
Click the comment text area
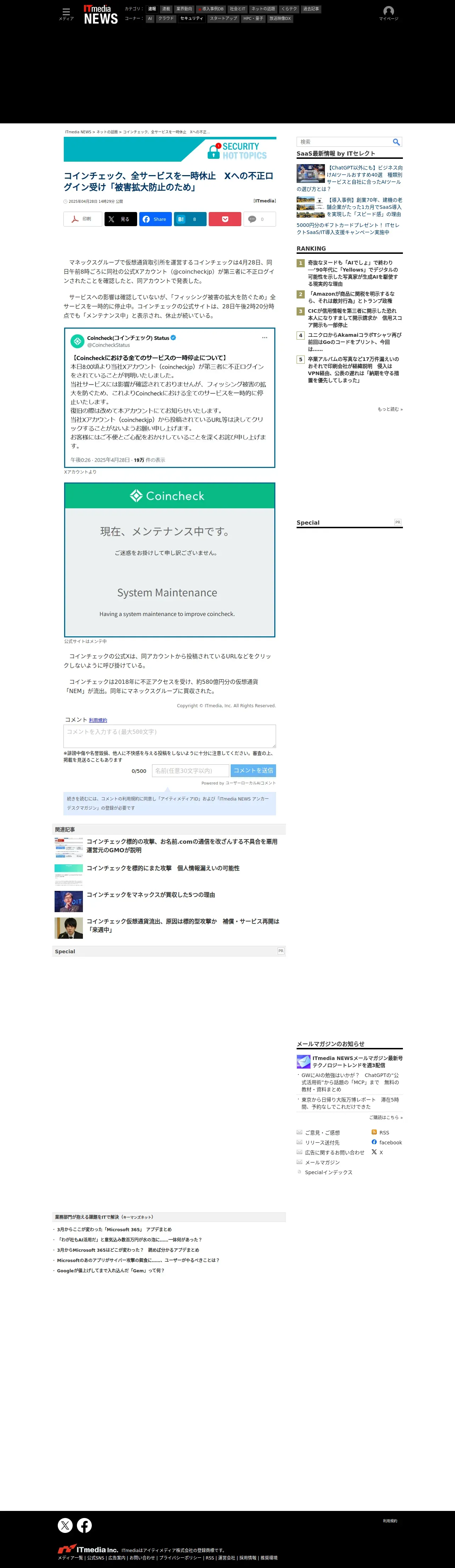pos(170,736)
